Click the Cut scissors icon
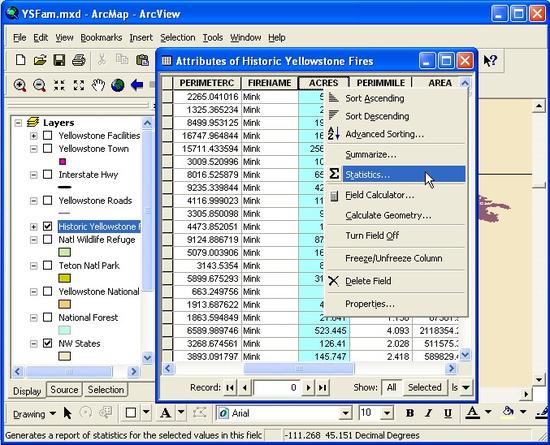Screen dimensions: 550x445 point(101,60)
